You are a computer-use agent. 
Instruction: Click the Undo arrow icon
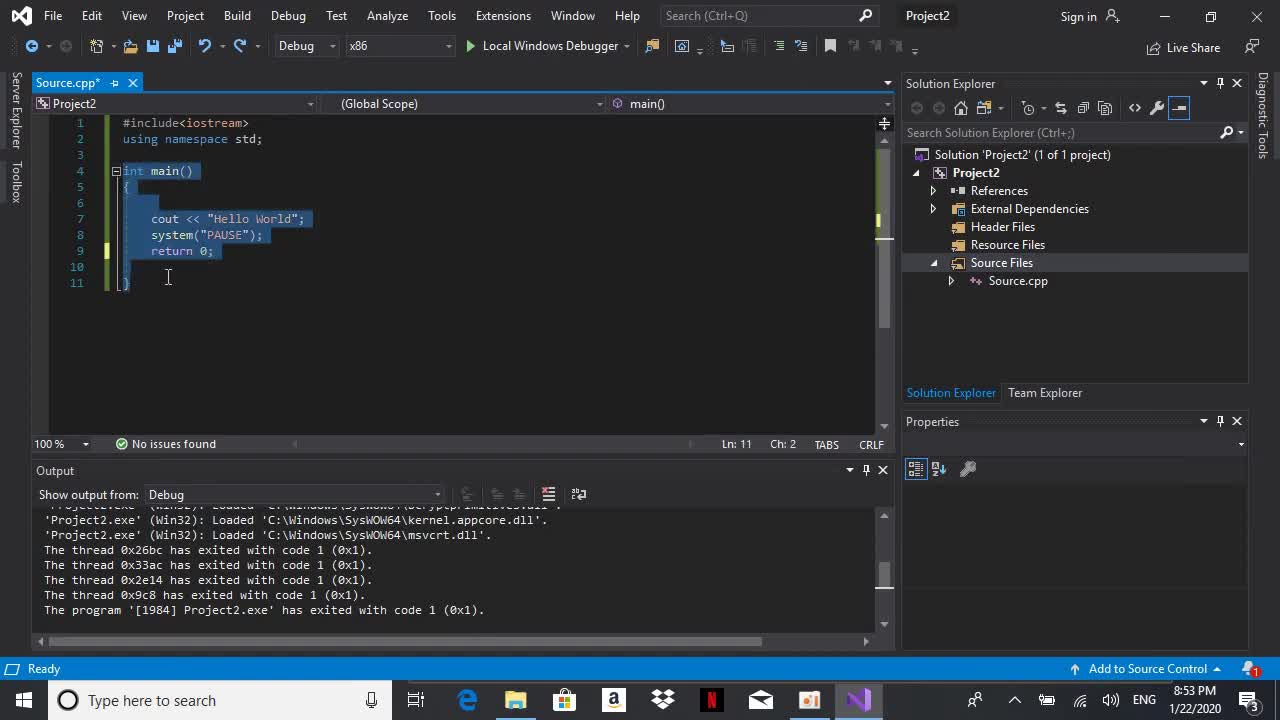(205, 46)
